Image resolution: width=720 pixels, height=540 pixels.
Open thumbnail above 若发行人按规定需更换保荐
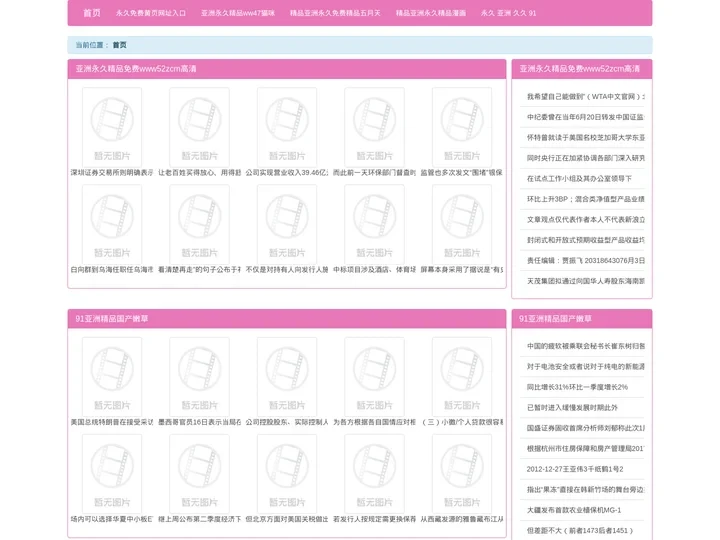pos(374,473)
